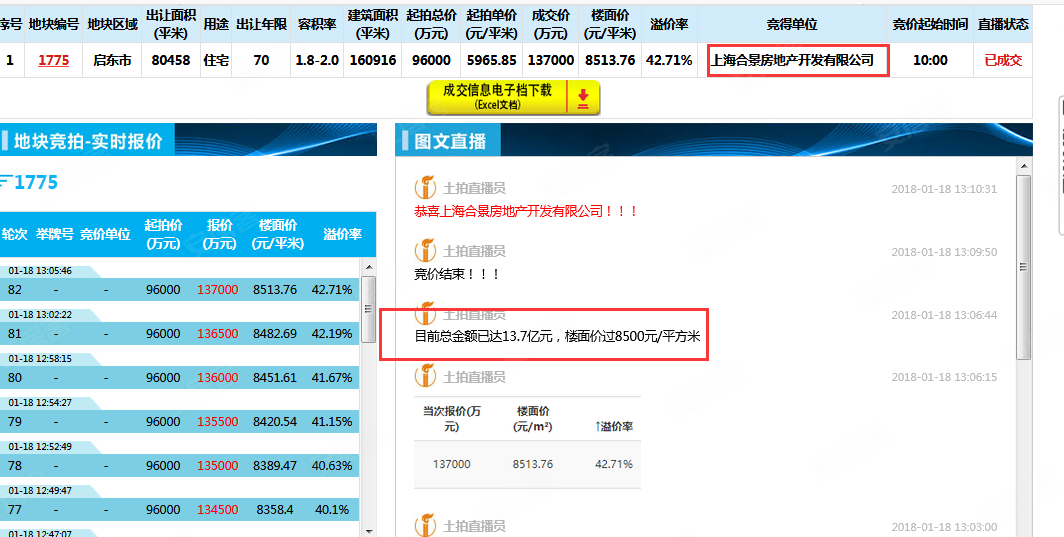Select the 举牌号 column header
1064x537 pixels.
[x=54, y=234]
